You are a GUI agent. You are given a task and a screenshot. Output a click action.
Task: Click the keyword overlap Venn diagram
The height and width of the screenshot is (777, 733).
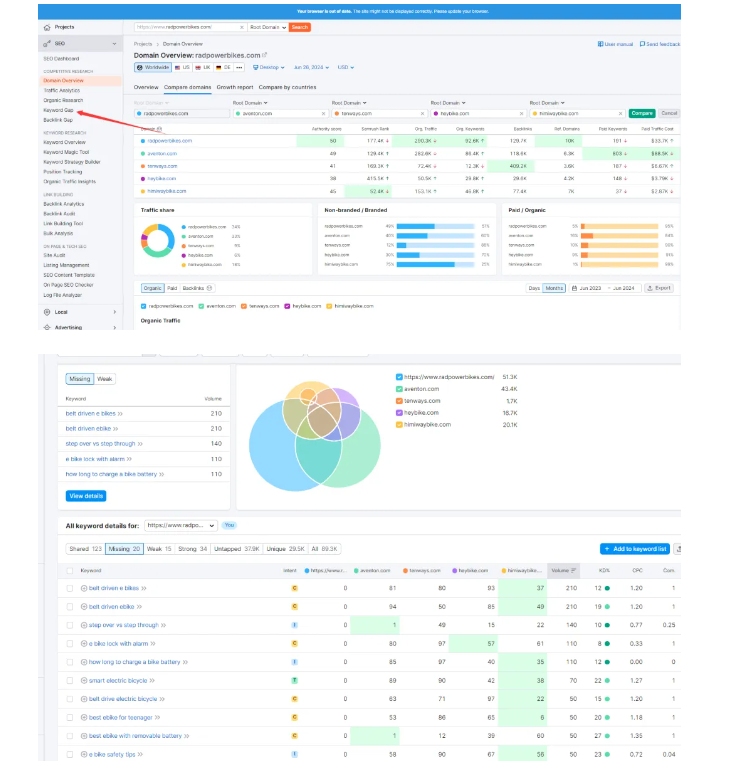tap(315, 436)
